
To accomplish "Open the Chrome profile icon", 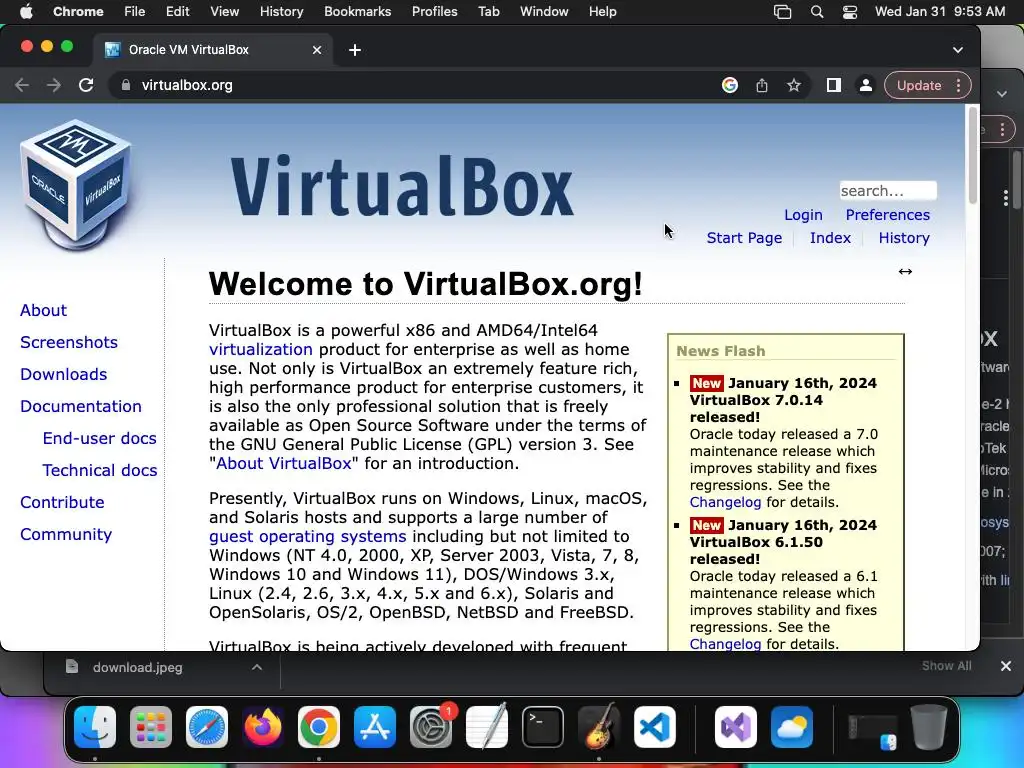I will (x=865, y=86).
